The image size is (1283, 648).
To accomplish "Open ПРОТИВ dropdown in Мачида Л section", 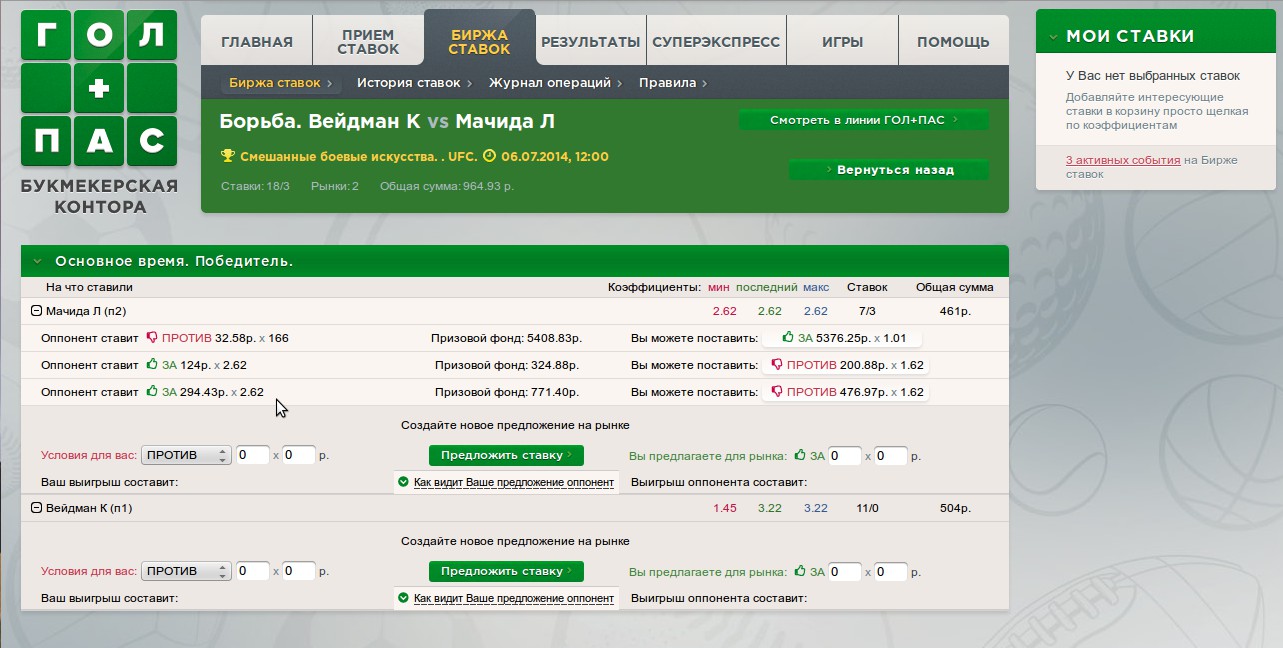I will coord(186,455).
